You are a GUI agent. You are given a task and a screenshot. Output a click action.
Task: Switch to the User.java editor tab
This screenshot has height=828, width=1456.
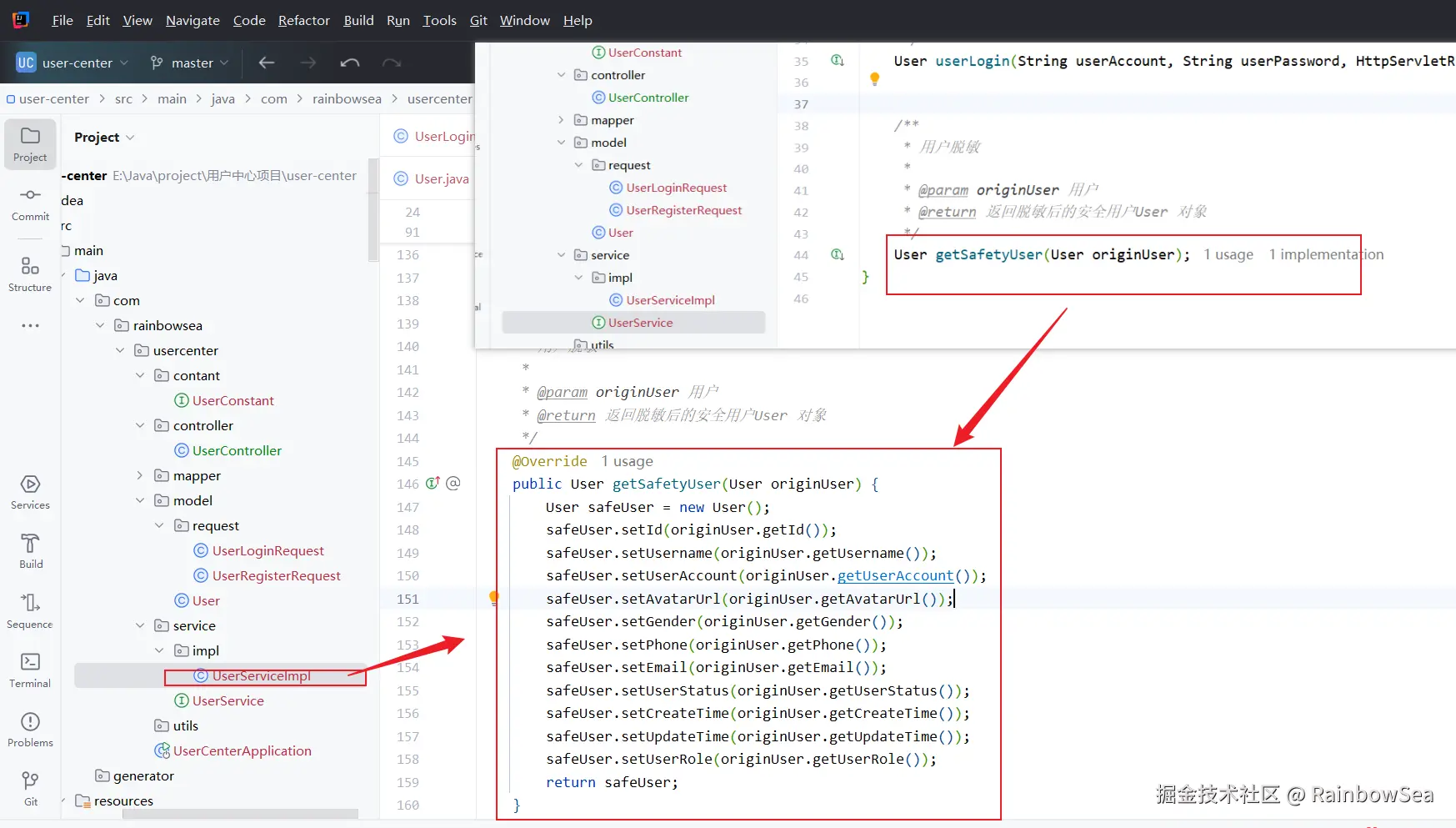point(441,178)
